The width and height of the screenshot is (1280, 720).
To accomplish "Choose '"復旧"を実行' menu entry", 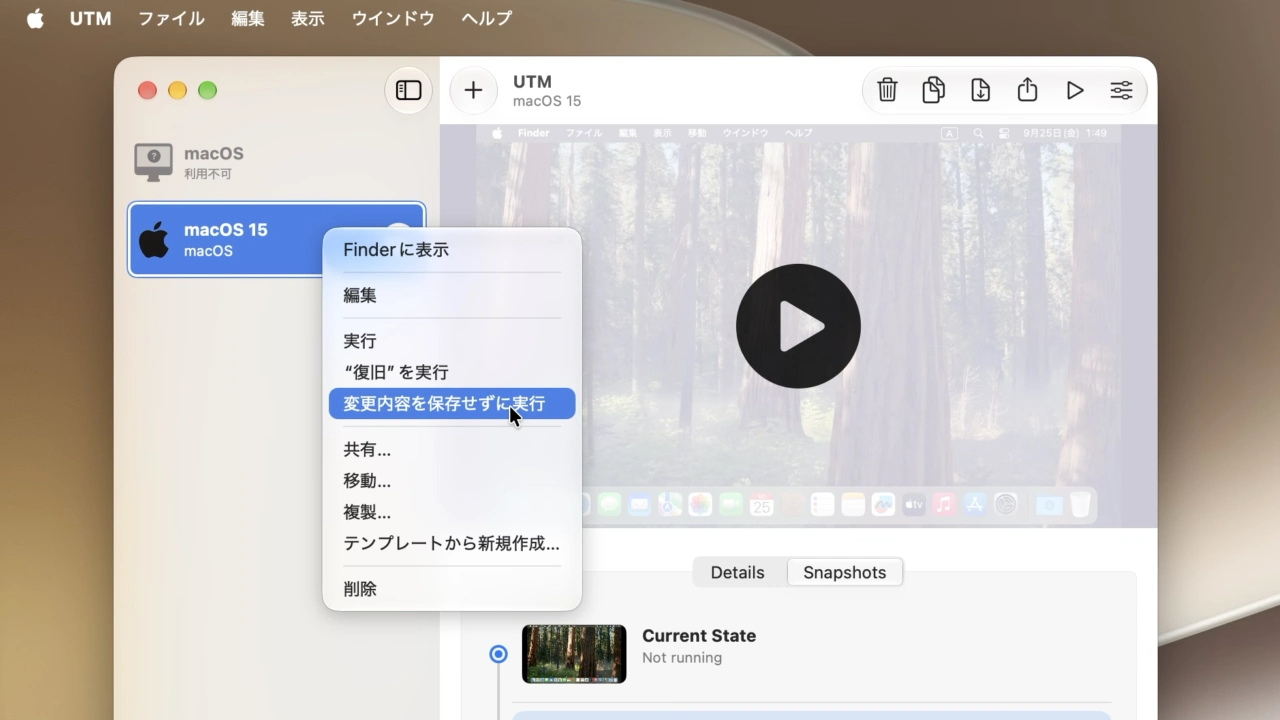I will coord(452,372).
